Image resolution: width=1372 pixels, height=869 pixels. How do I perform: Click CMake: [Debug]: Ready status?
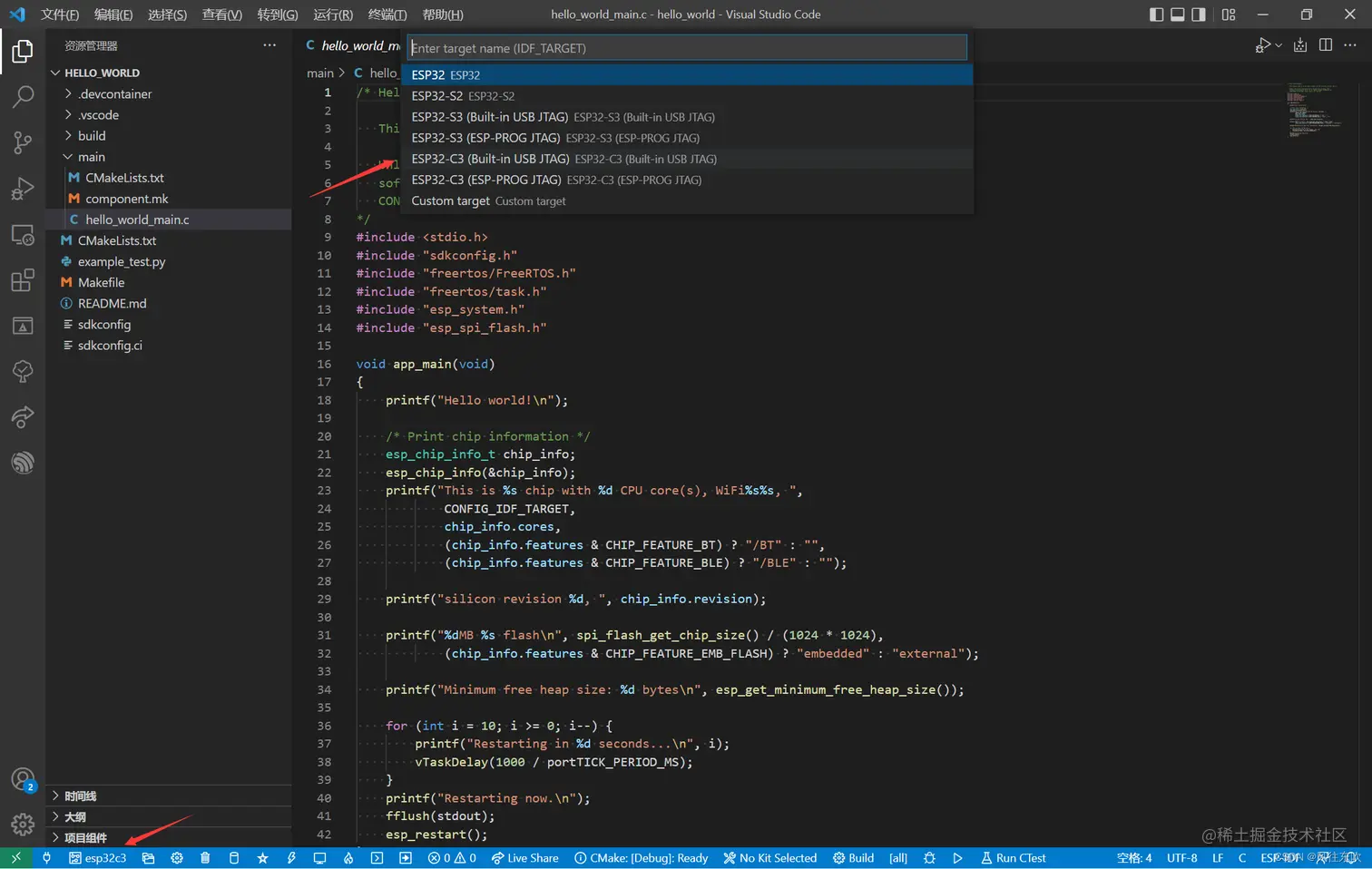coord(641,858)
